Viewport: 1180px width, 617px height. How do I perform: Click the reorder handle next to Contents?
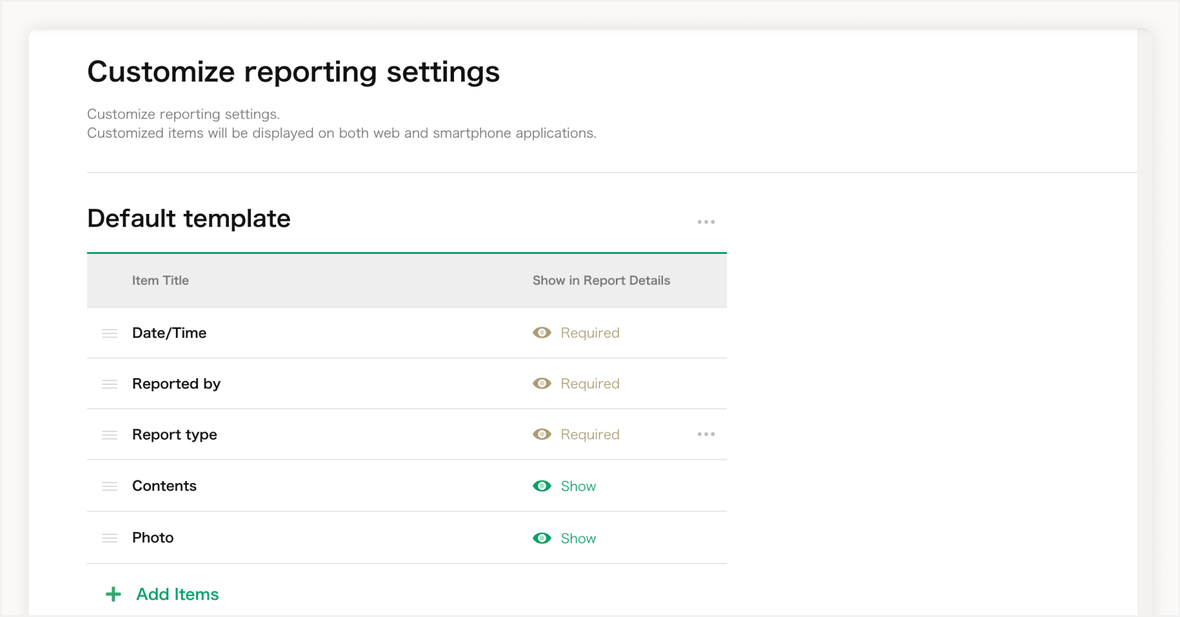(110, 486)
